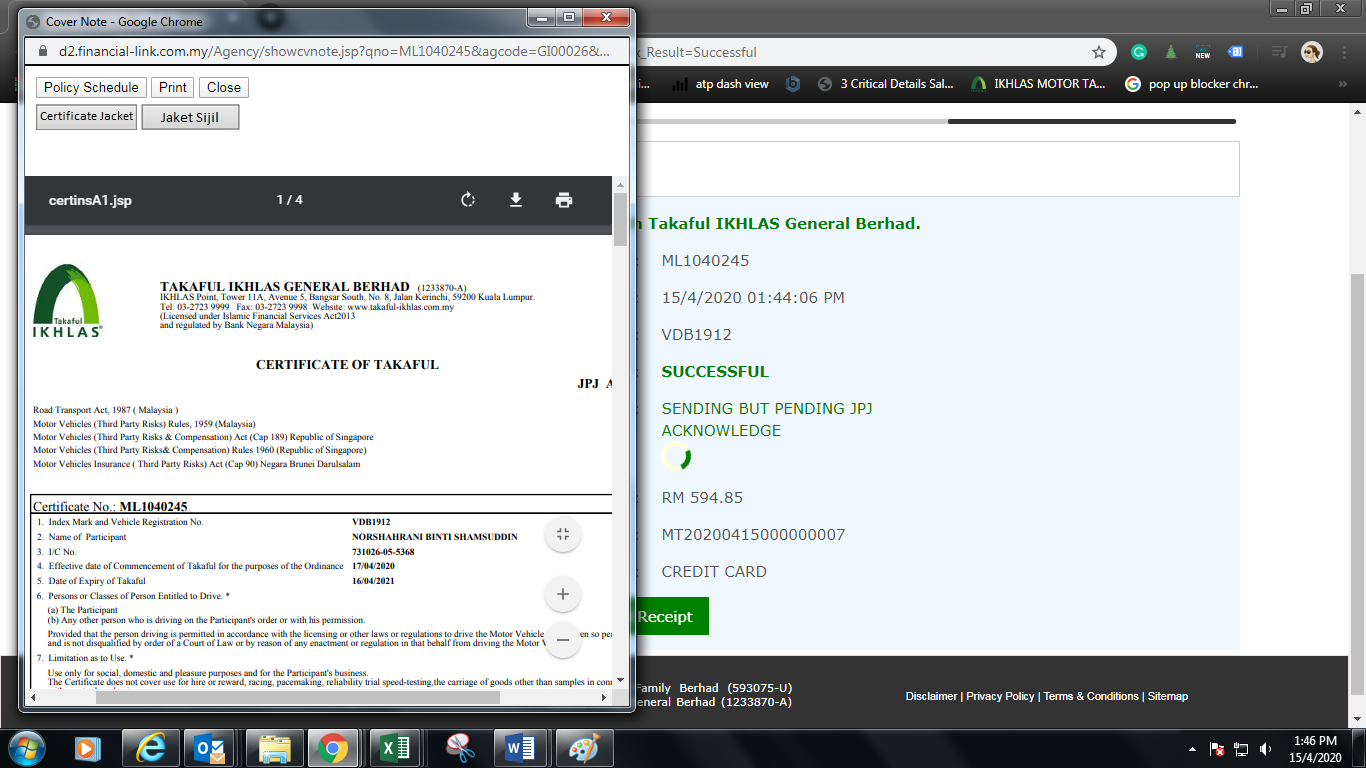Click the volume speaker tray icon
This screenshot has height=768, width=1366.
tap(1265, 749)
